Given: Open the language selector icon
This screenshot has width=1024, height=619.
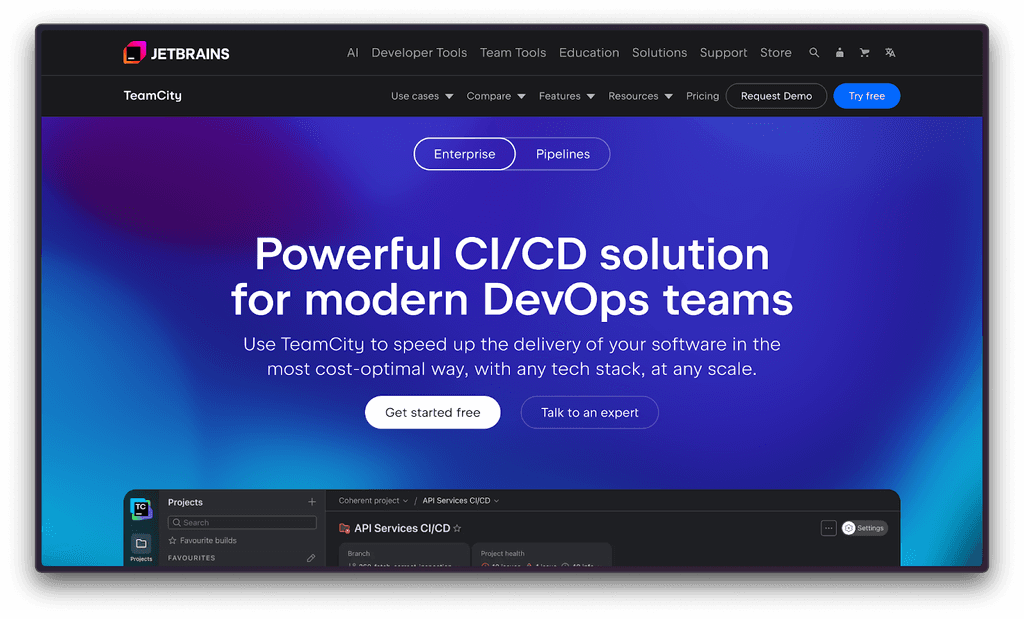Looking at the screenshot, I should (890, 52).
